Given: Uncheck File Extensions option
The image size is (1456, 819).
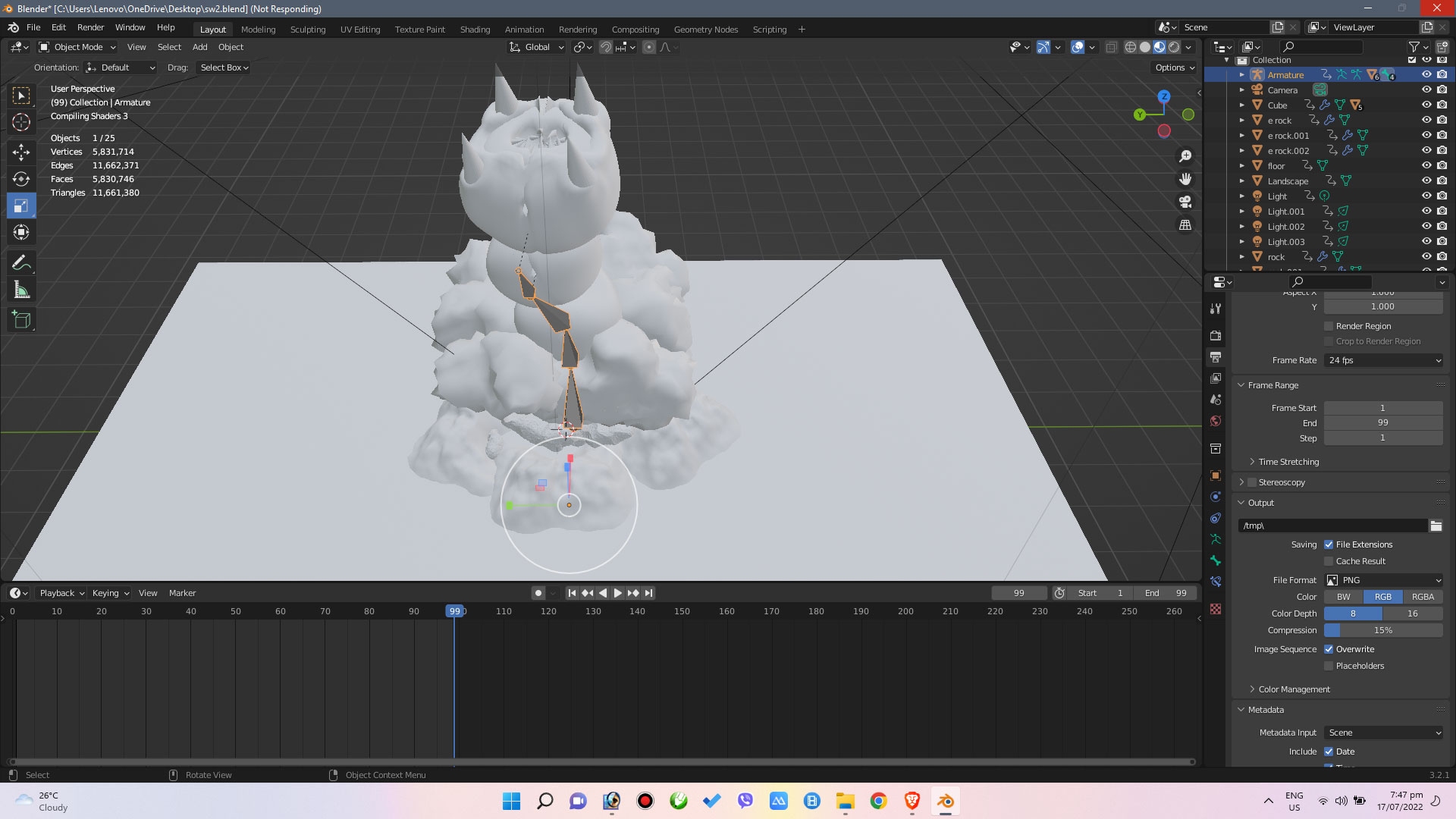Looking at the screenshot, I should click(1329, 544).
